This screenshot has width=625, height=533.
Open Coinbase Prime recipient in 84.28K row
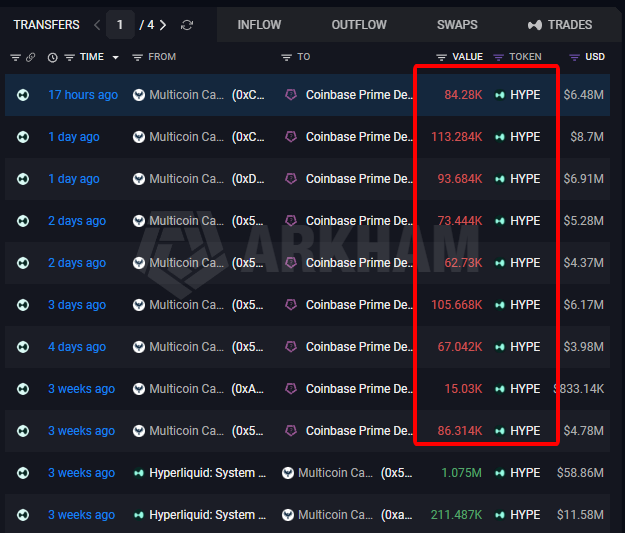pos(359,95)
